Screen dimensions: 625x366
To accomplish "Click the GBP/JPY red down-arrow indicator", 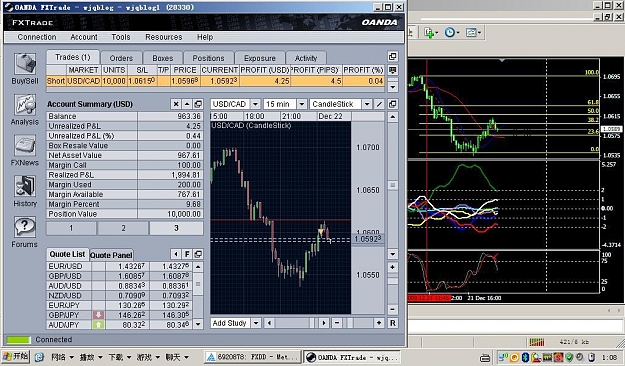I will tap(98, 315).
